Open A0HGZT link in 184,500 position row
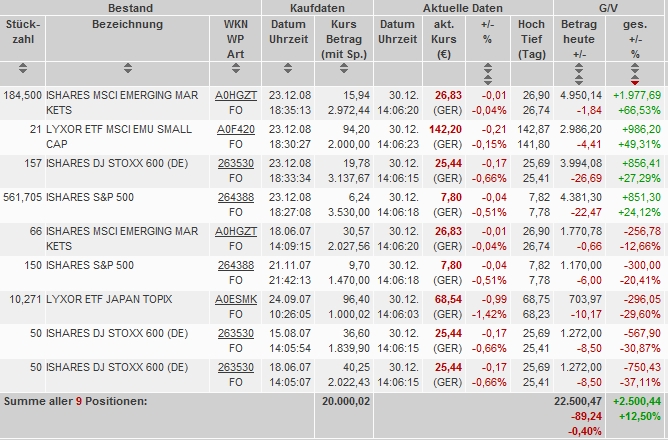 point(235,95)
